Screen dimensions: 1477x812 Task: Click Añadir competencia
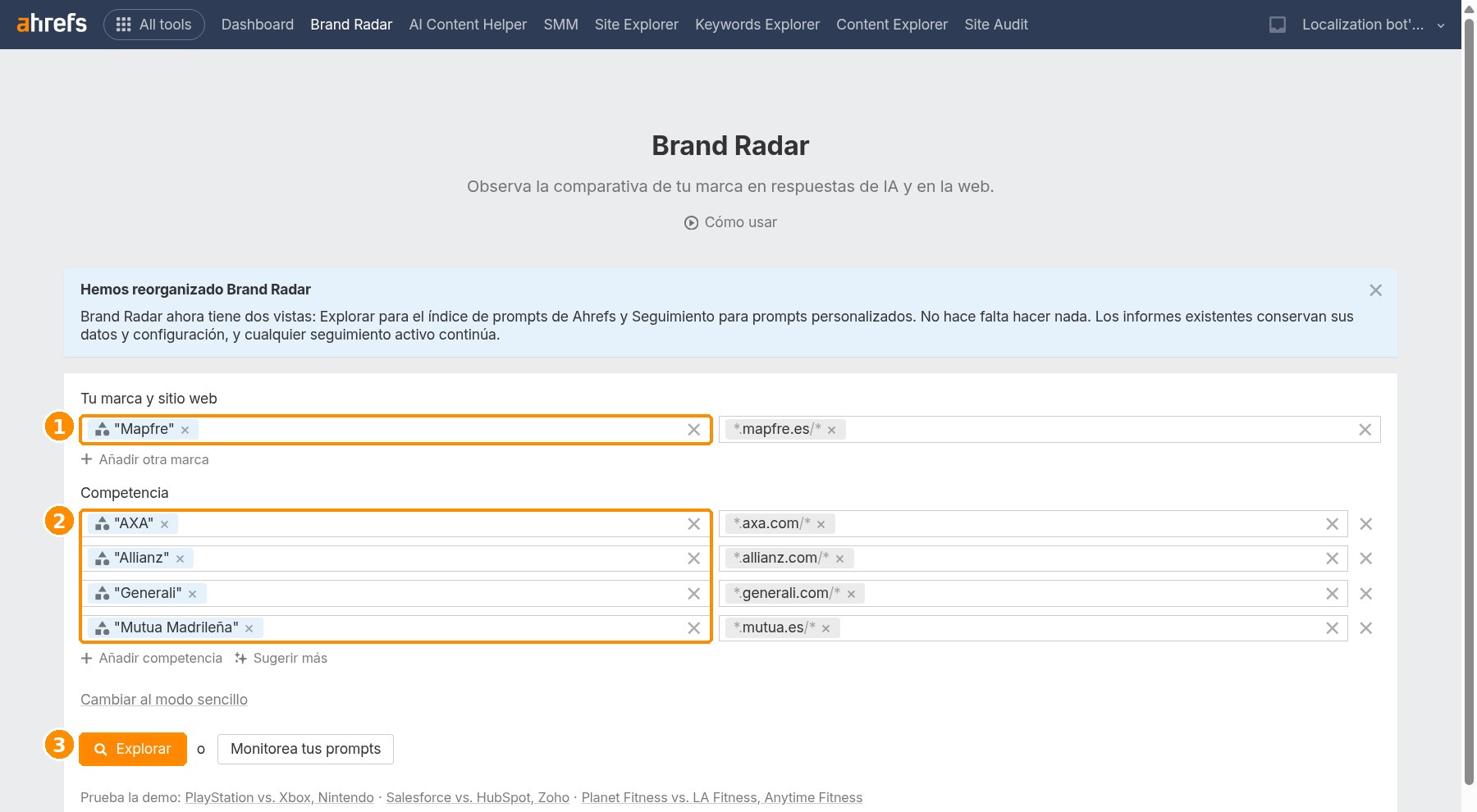pyautogui.click(x=152, y=658)
